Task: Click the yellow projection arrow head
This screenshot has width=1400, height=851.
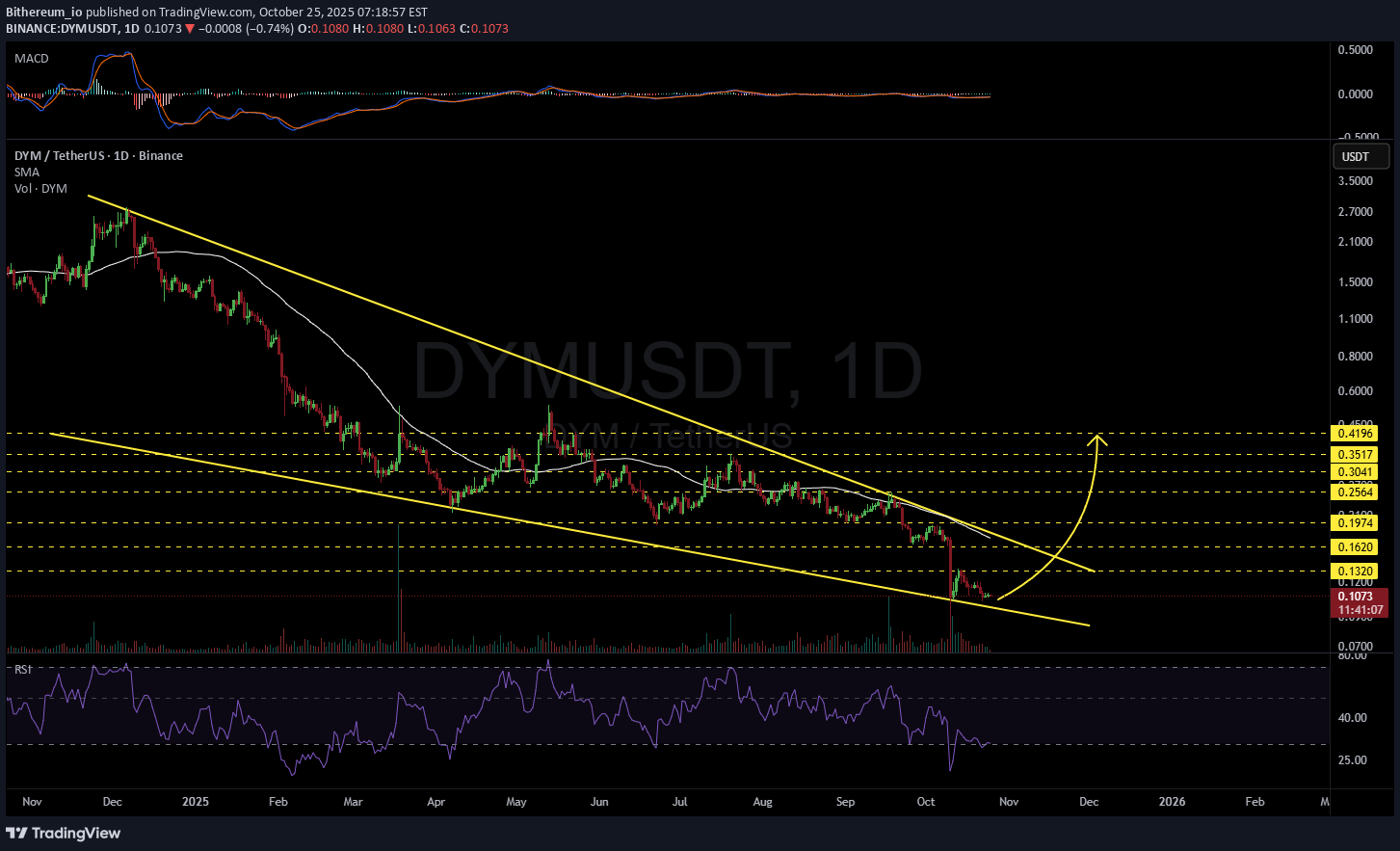Action: pyautogui.click(x=1096, y=440)
